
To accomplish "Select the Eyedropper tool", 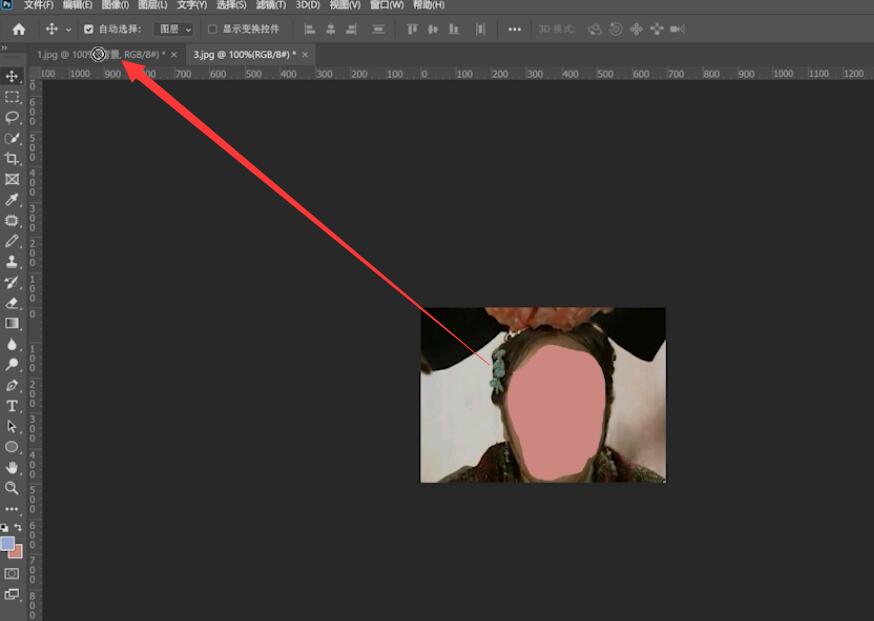I will pyautogui.click(x=12, y=200).
